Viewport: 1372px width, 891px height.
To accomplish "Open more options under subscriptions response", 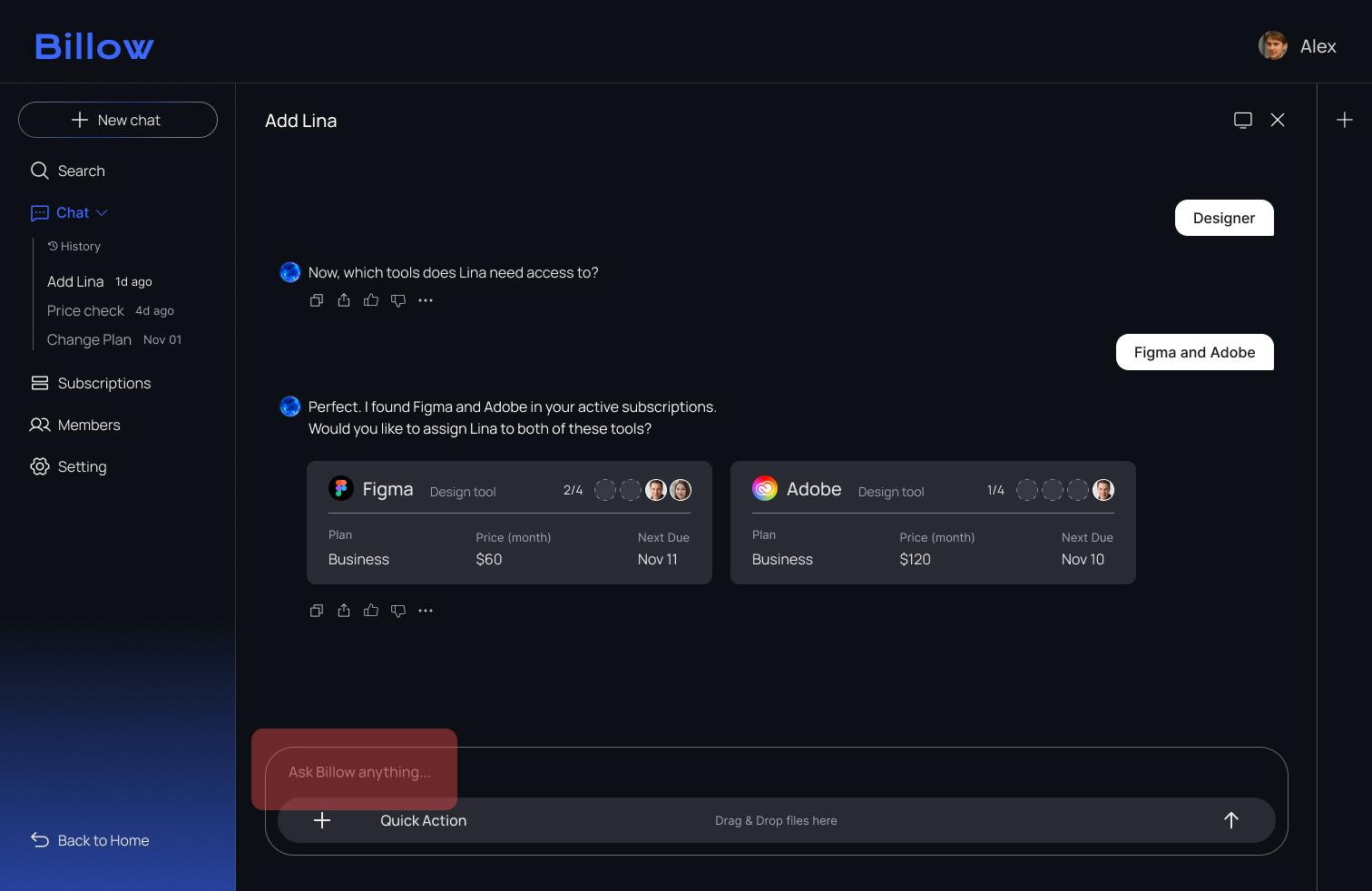I will 426,611.
